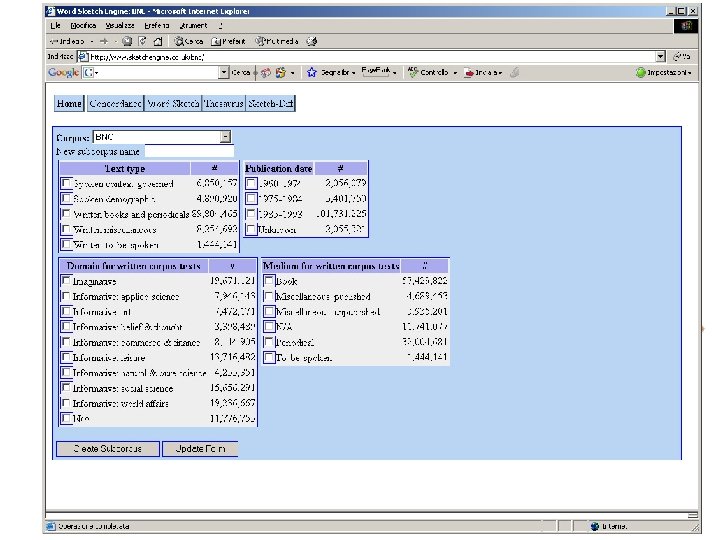
Task: Check Informative: world affairs domain
Action: pos(66,403)
